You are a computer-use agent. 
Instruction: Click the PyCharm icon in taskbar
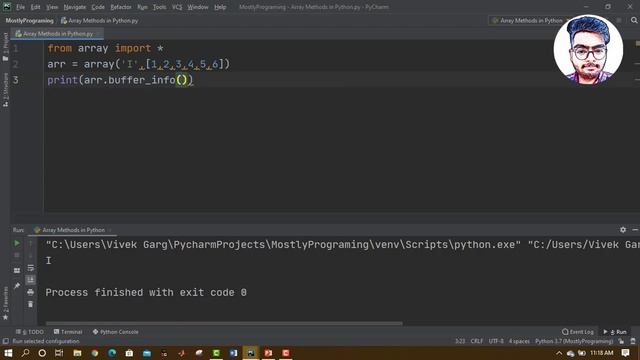251,353
